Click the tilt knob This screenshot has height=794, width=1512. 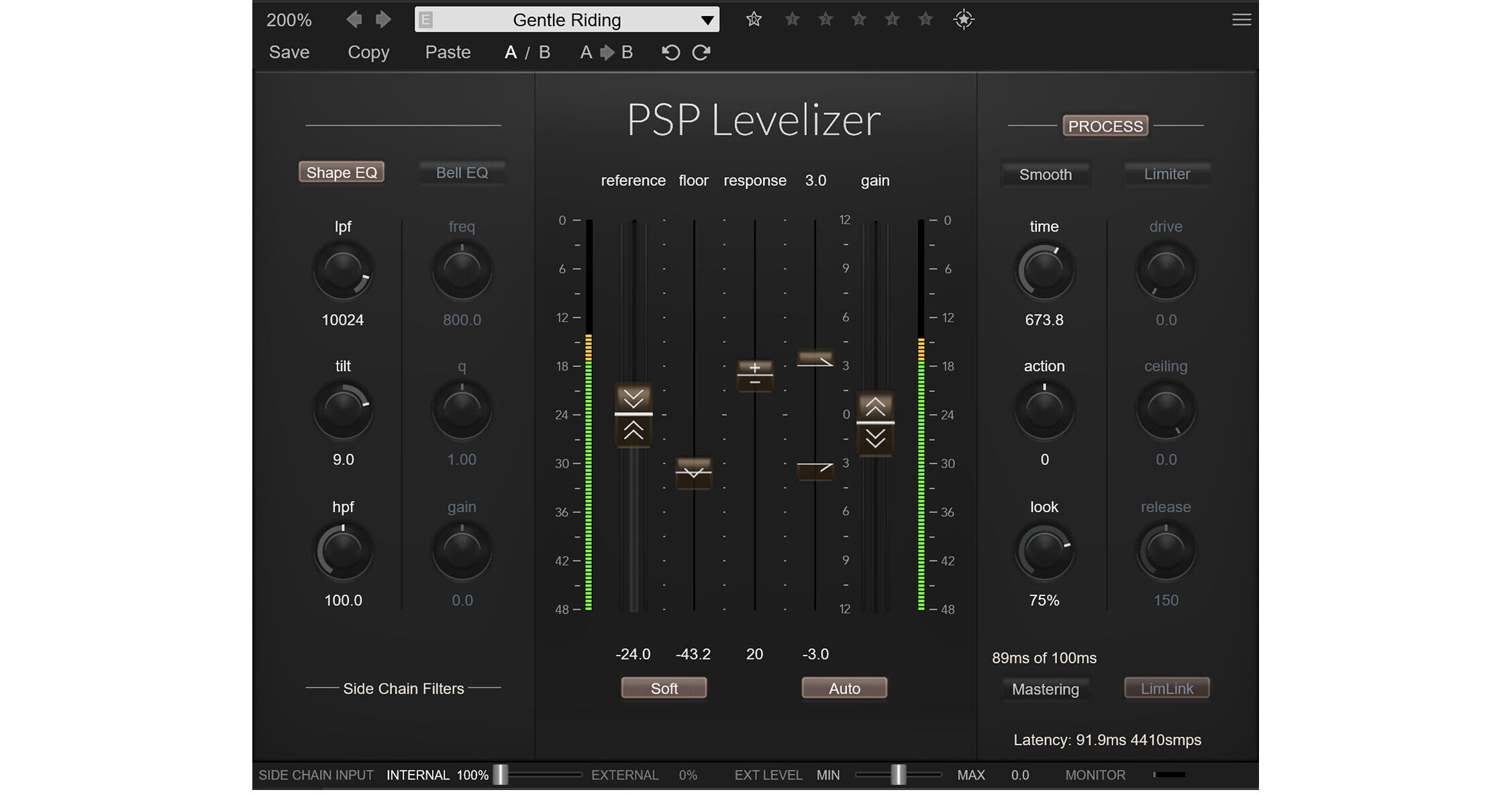click(x=343, y=409)
